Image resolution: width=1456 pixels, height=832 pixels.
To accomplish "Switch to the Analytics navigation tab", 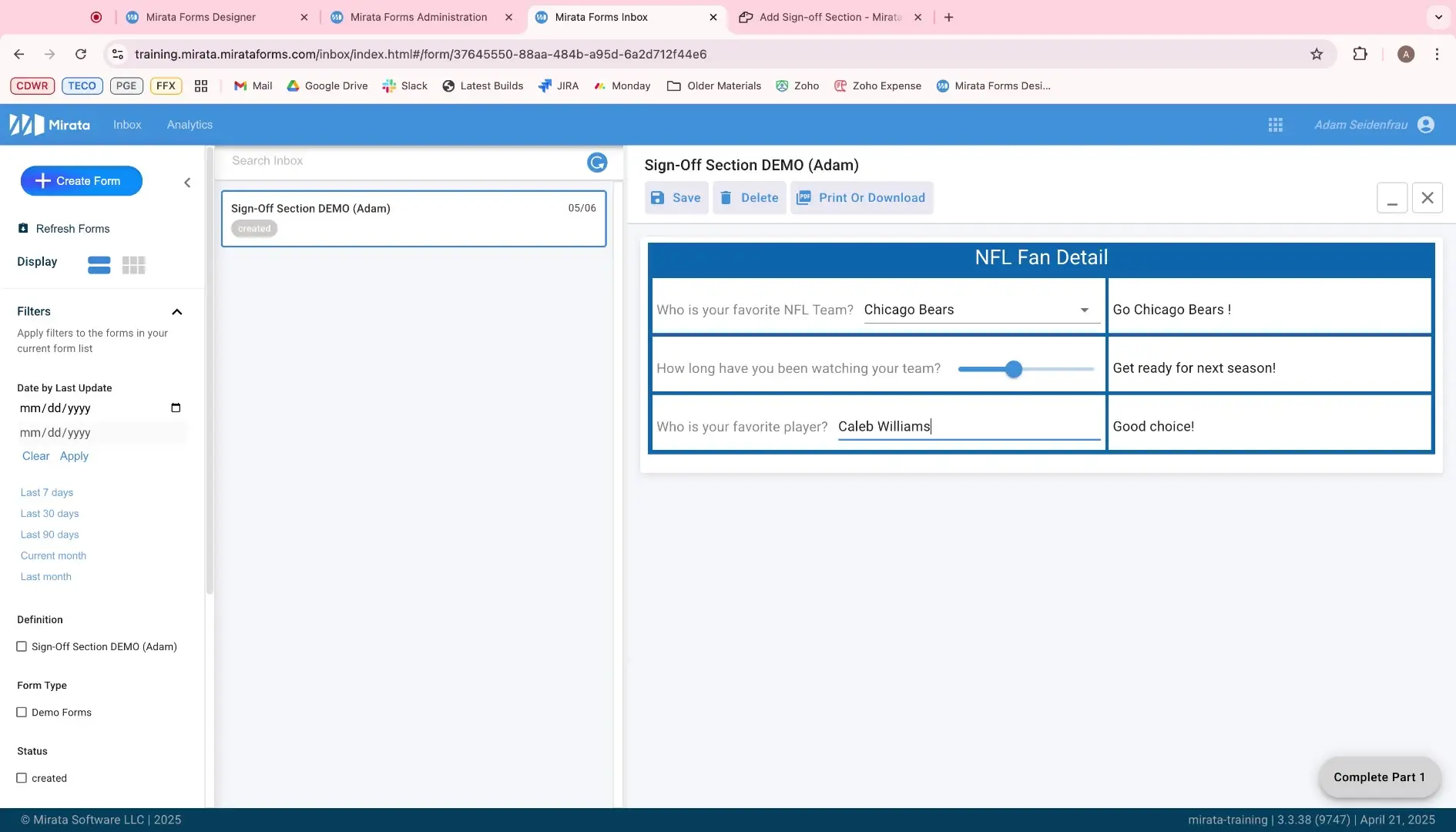I will coord(189,124).
